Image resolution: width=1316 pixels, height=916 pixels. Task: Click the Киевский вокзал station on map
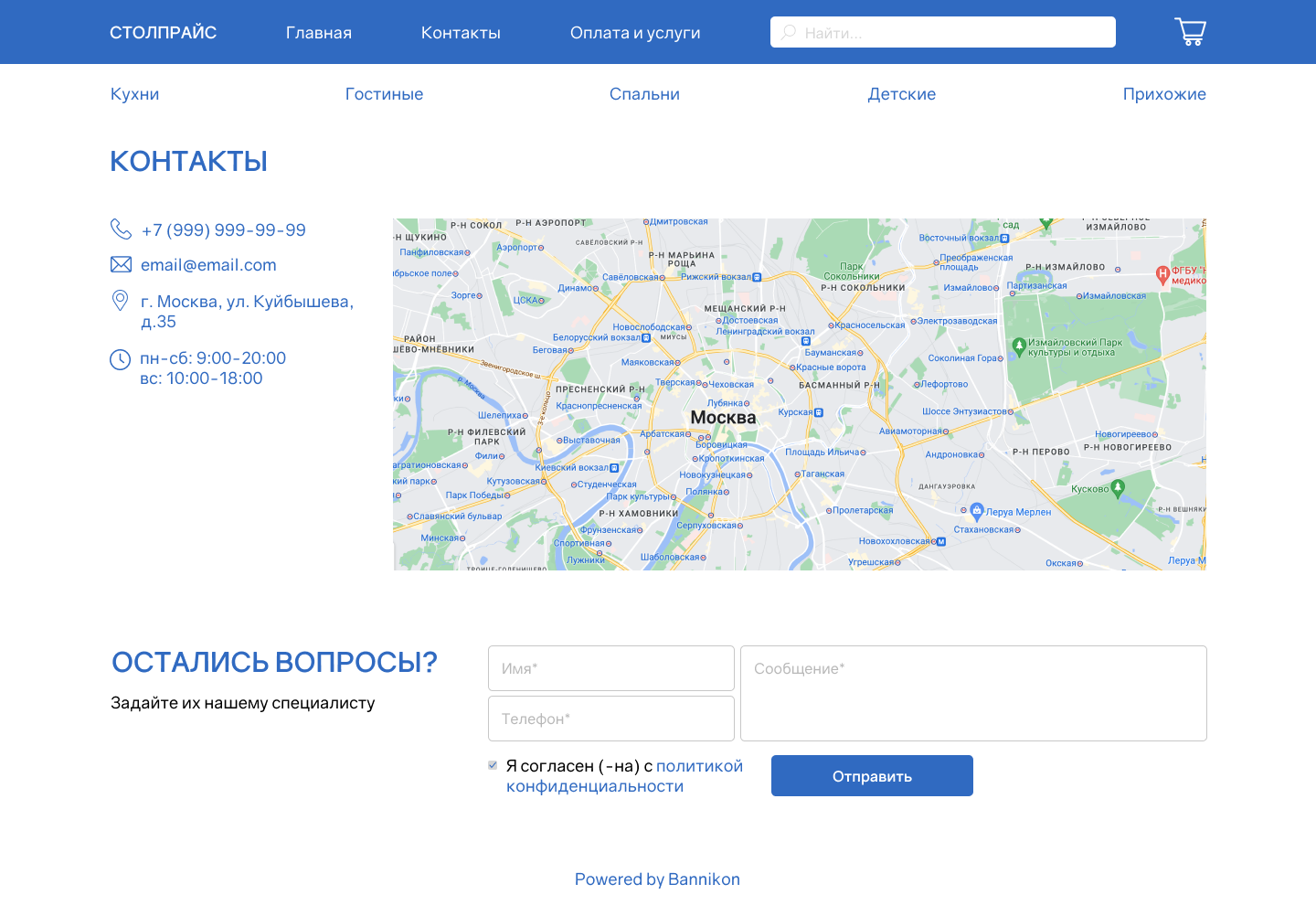click(577, 467)
